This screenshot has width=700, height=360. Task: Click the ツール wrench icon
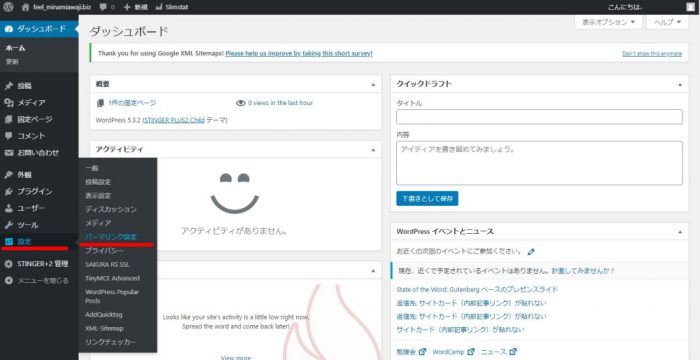[8, 225]
